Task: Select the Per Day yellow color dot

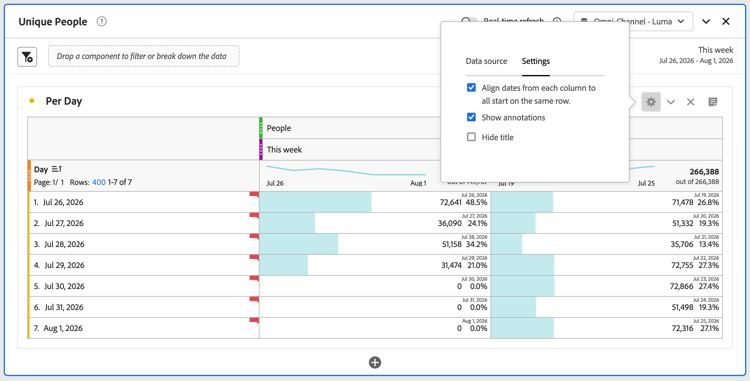Action: pyautogui.click(x=32, y=101)
